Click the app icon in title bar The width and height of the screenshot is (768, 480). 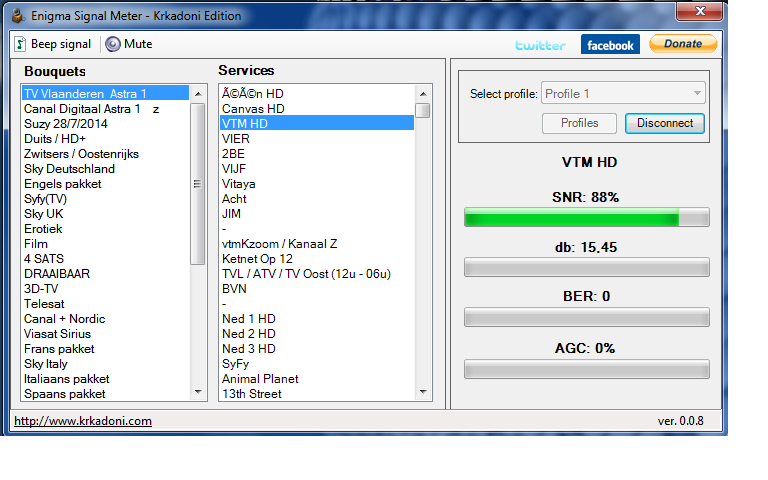tap(18, 16)
